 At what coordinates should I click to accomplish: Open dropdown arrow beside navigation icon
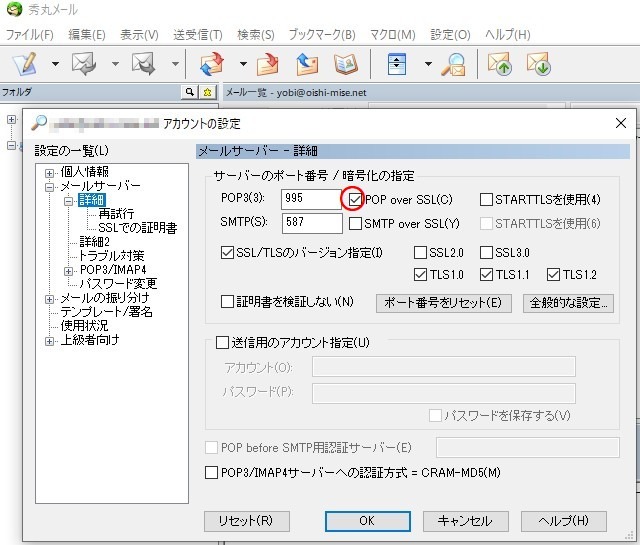point(428,64)
